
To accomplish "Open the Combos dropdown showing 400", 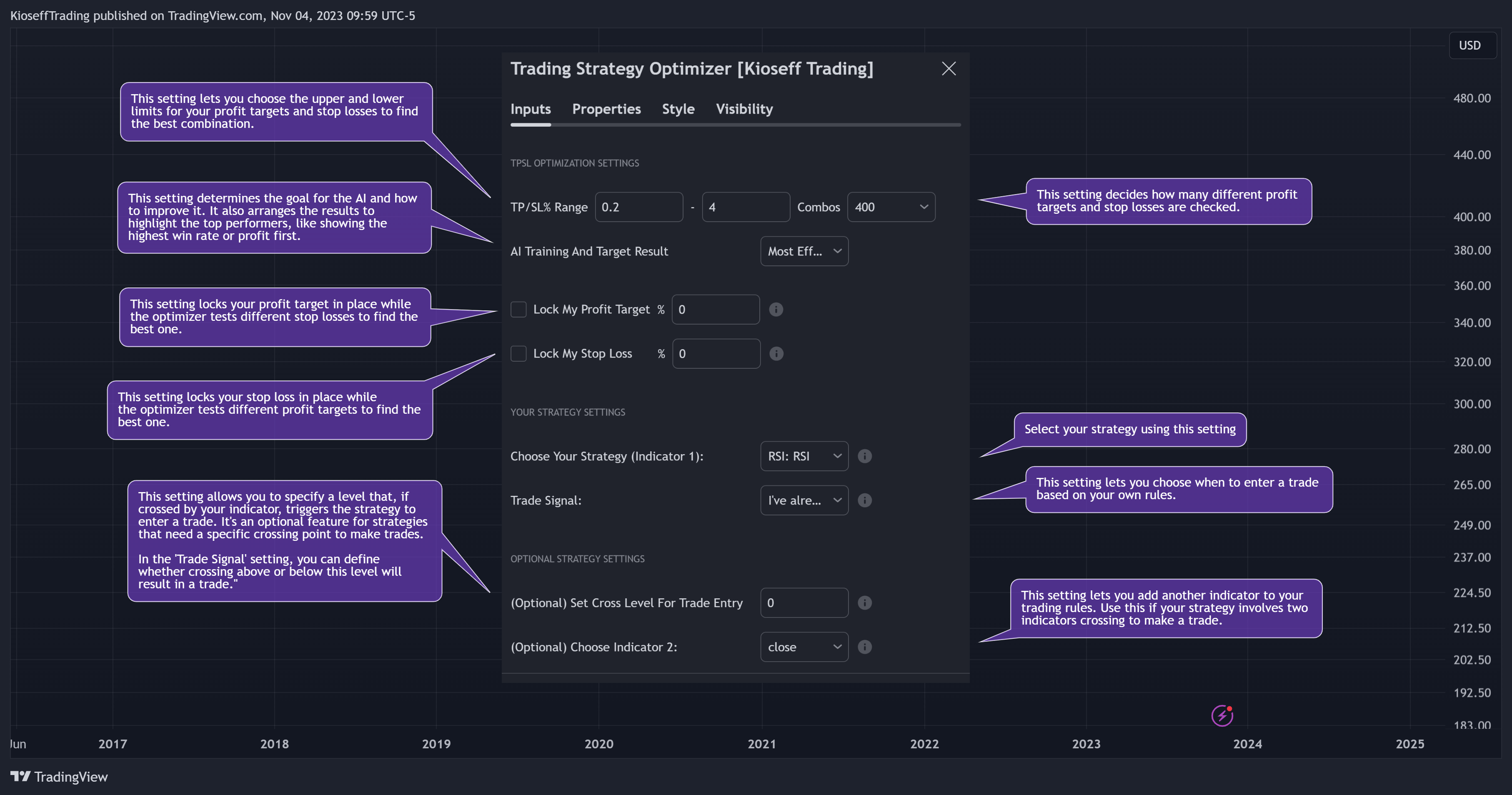I will click(x=891, y=207).
